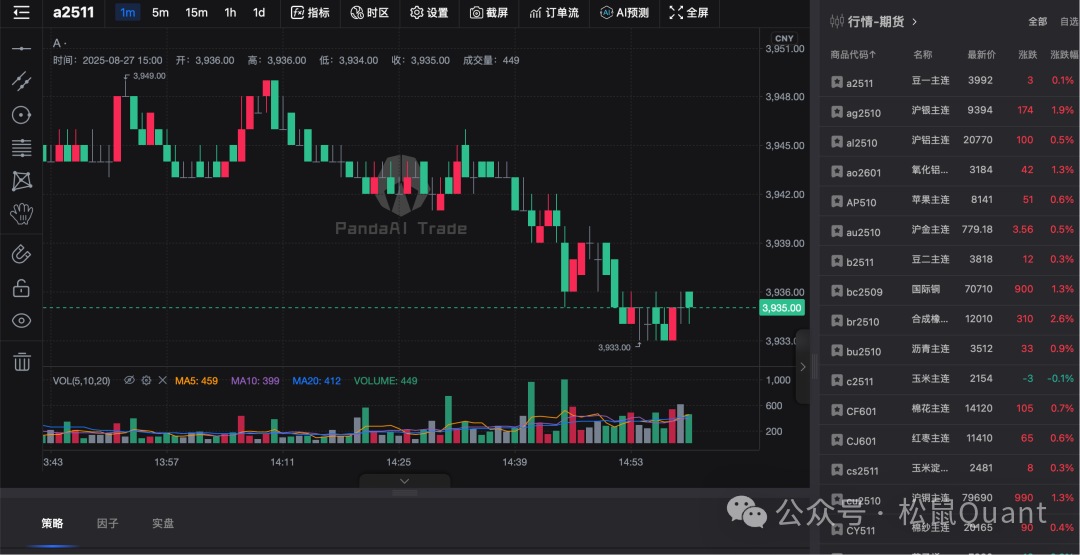Image resolution: width=1080 pixels, height=555 pixels.
Task: Open VOL indicator settings gear
Action: tap(146, 380)
